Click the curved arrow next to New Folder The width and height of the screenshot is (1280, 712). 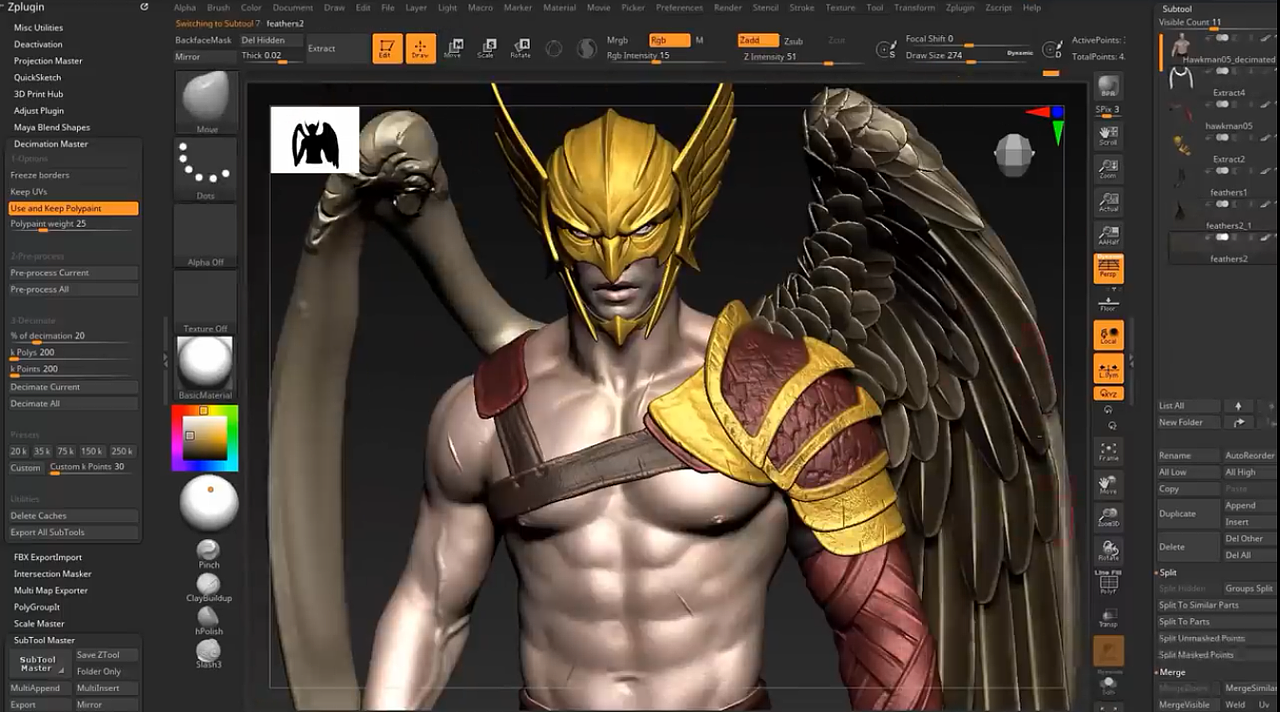1238,422
